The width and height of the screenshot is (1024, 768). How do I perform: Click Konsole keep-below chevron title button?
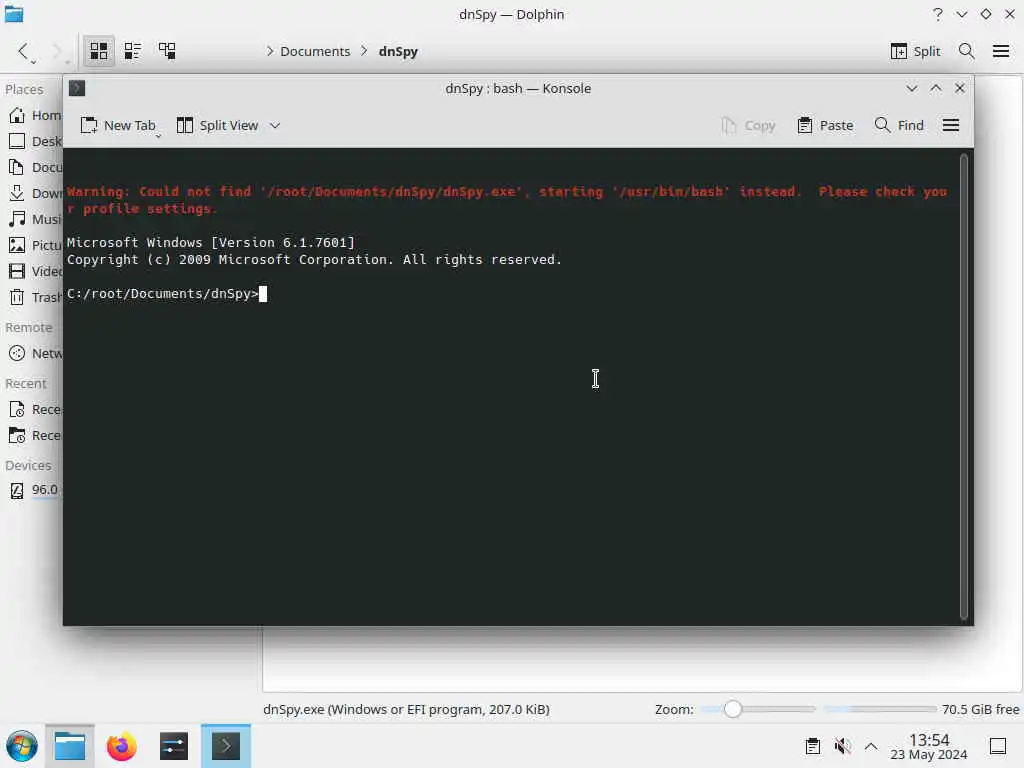click(x=912, y=88)
